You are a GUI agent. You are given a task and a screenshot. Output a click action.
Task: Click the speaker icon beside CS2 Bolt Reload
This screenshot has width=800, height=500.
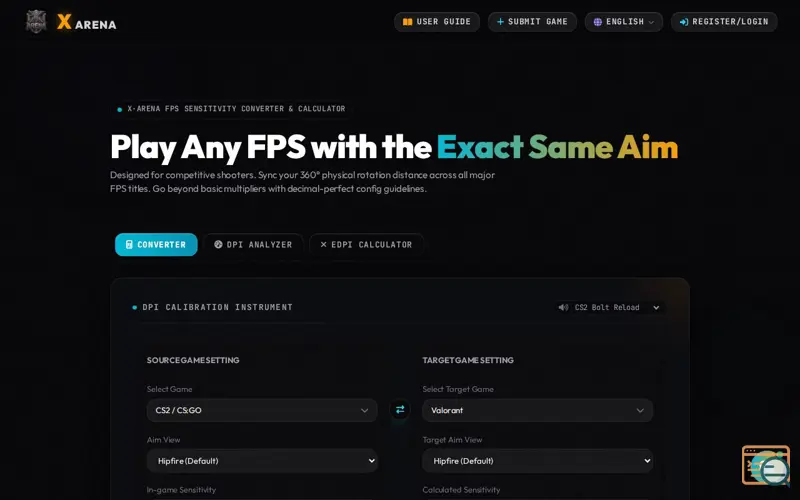pyautogui.click(x=563, y=307)
